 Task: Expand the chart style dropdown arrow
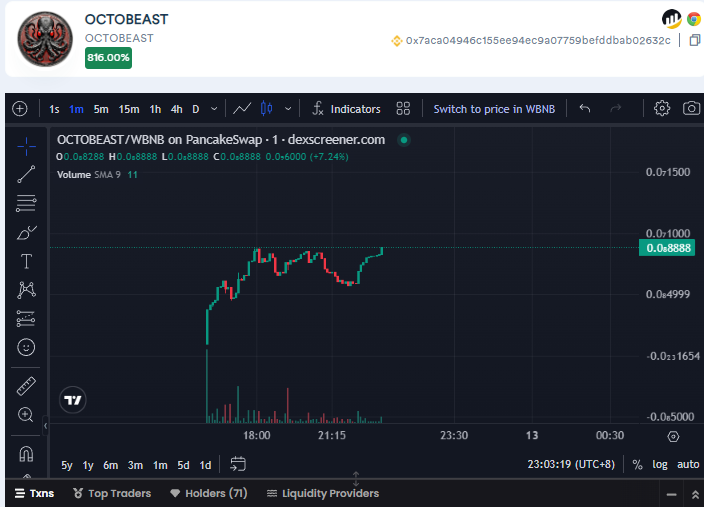288,109
